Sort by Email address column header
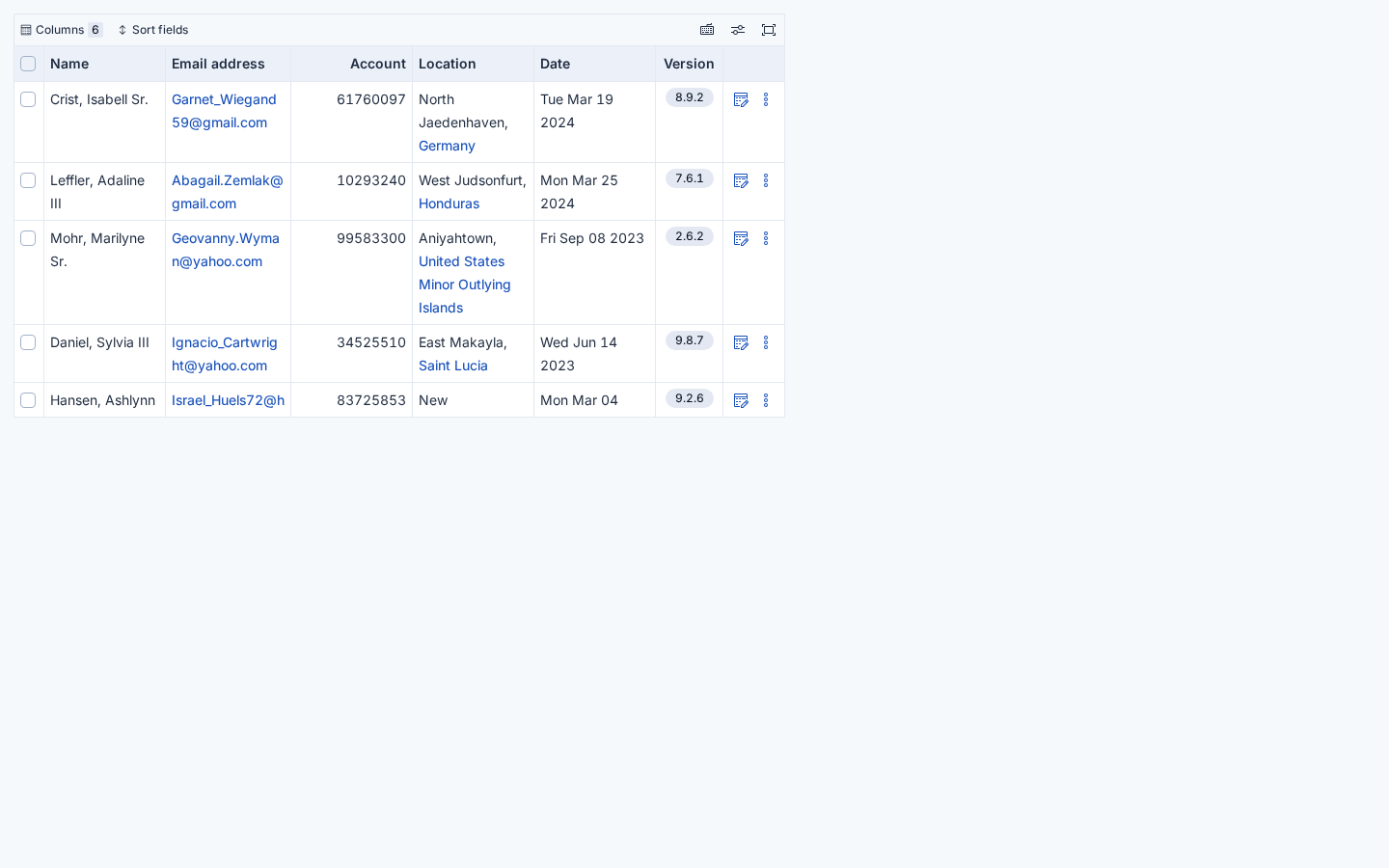This screenshot has height=868, width=1389. [228, 64]
